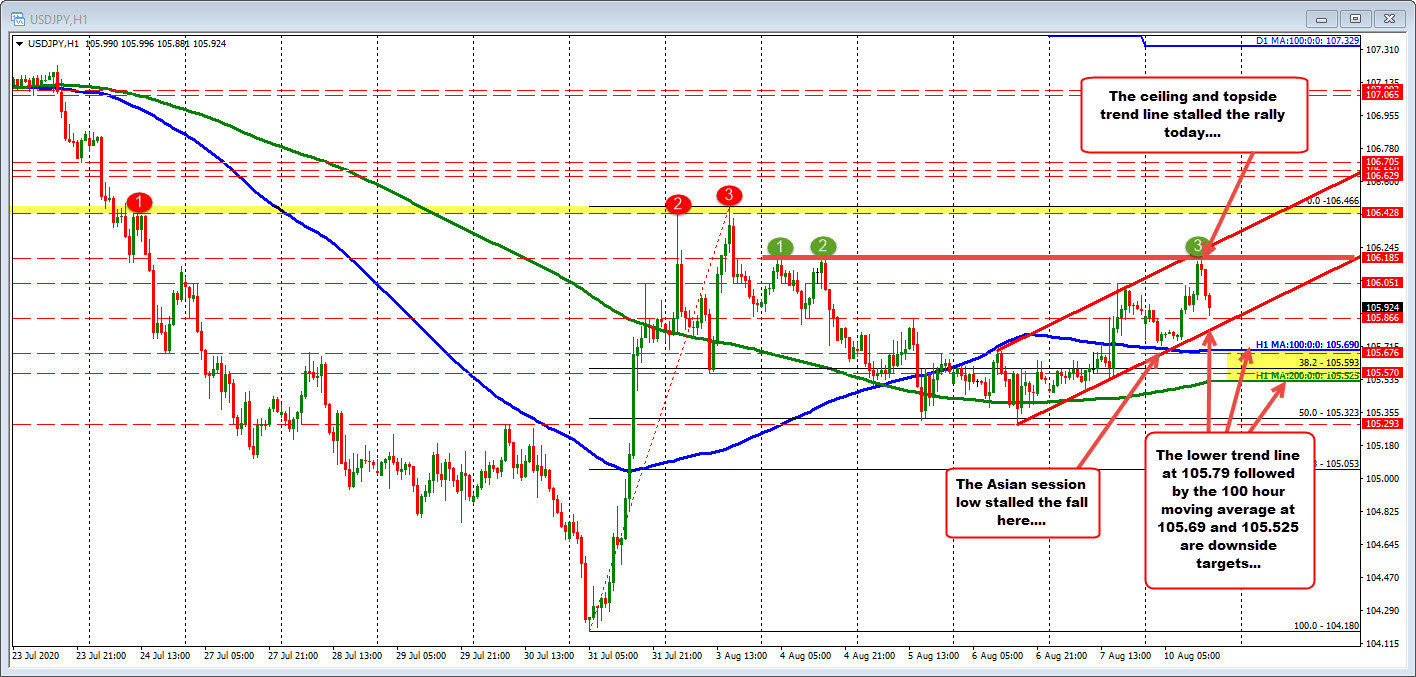The height and width of the screenshot is (677, 1416).
Task: Click the 38.2 - 105.593 Fibonacci label
Action: coord(1329,361)
